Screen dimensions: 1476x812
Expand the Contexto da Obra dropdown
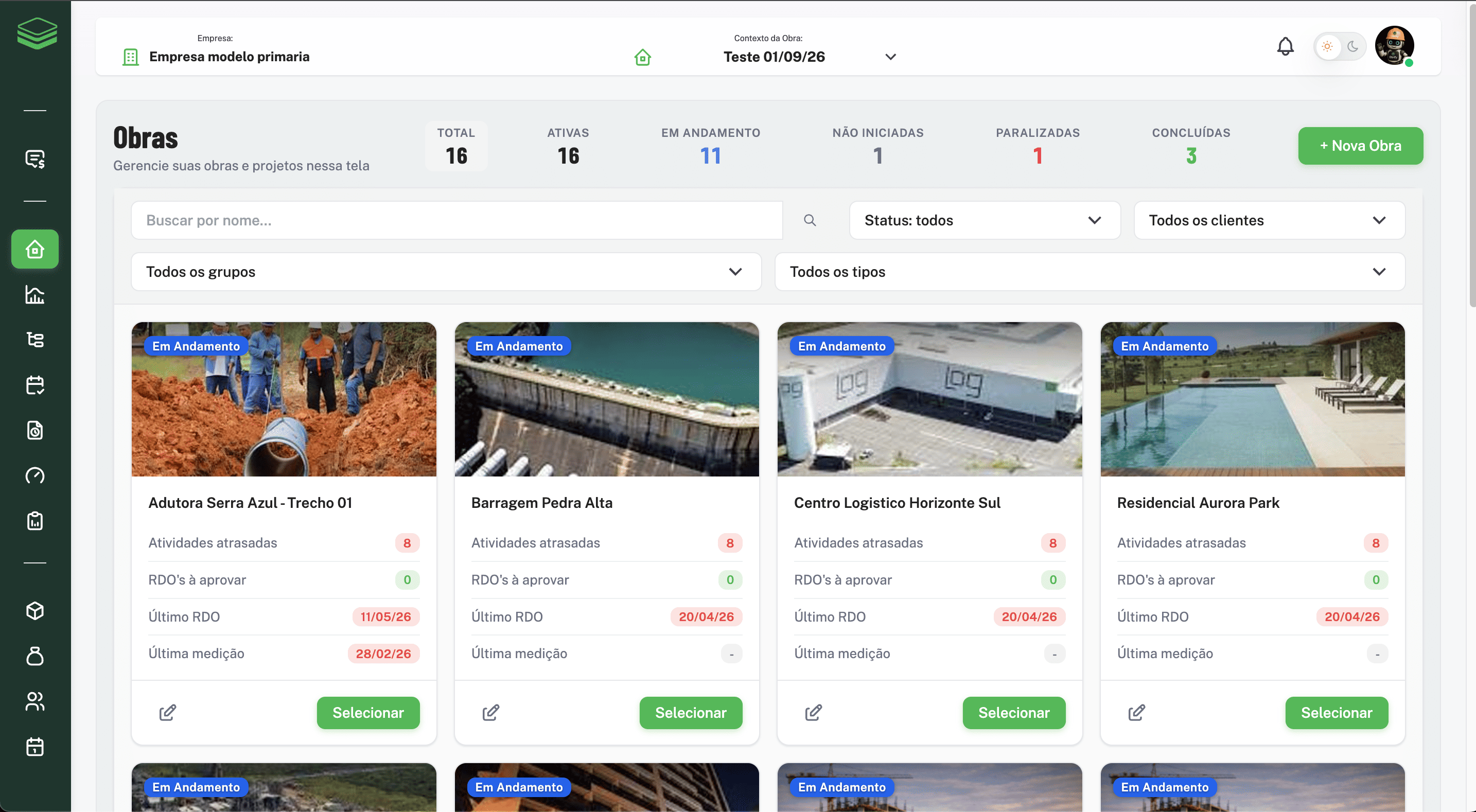(890, 57)
